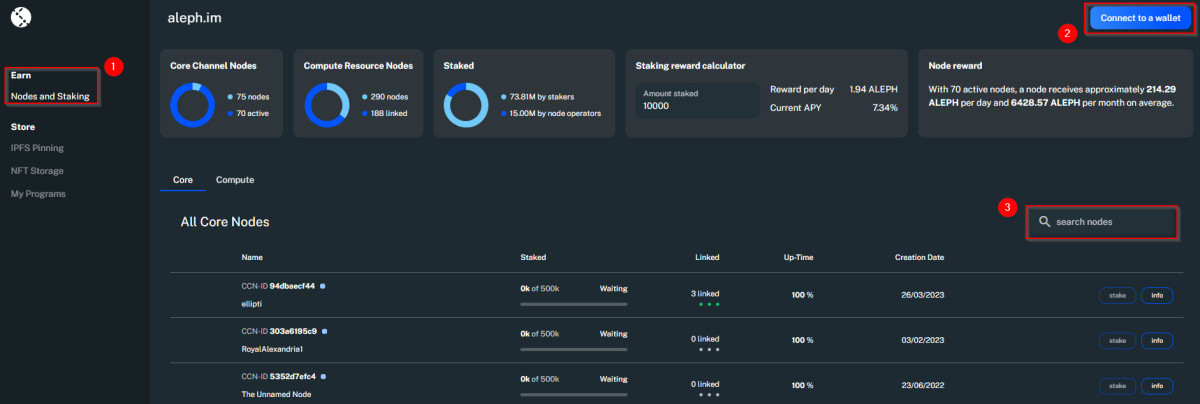Click the Staked donut chart
1200x404 pixels.
click(x=467, y=105)
